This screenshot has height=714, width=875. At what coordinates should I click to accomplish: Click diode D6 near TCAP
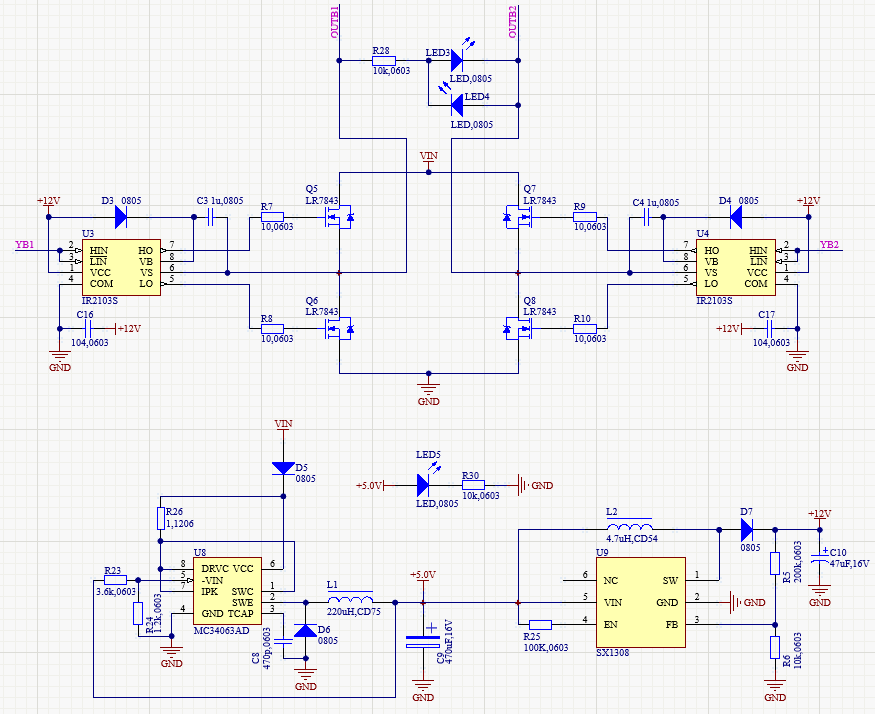click(x=305, y=631)
